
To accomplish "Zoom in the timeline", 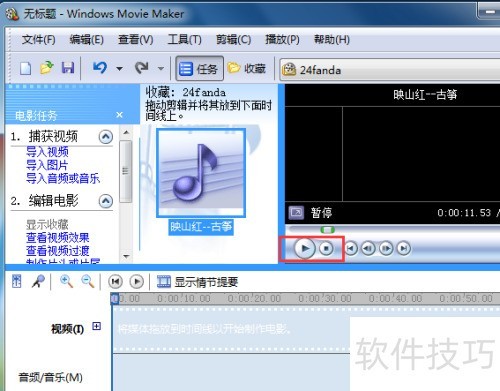I will click(66, 282).
